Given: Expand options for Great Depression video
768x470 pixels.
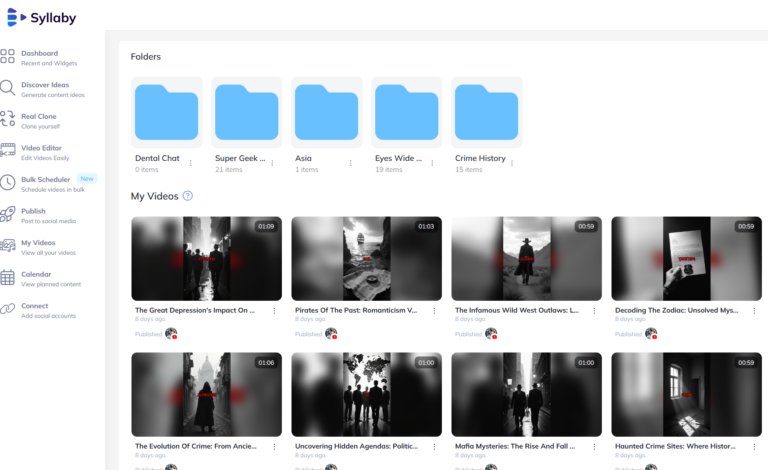Looking at the screenshot, I should pos(274,311).
